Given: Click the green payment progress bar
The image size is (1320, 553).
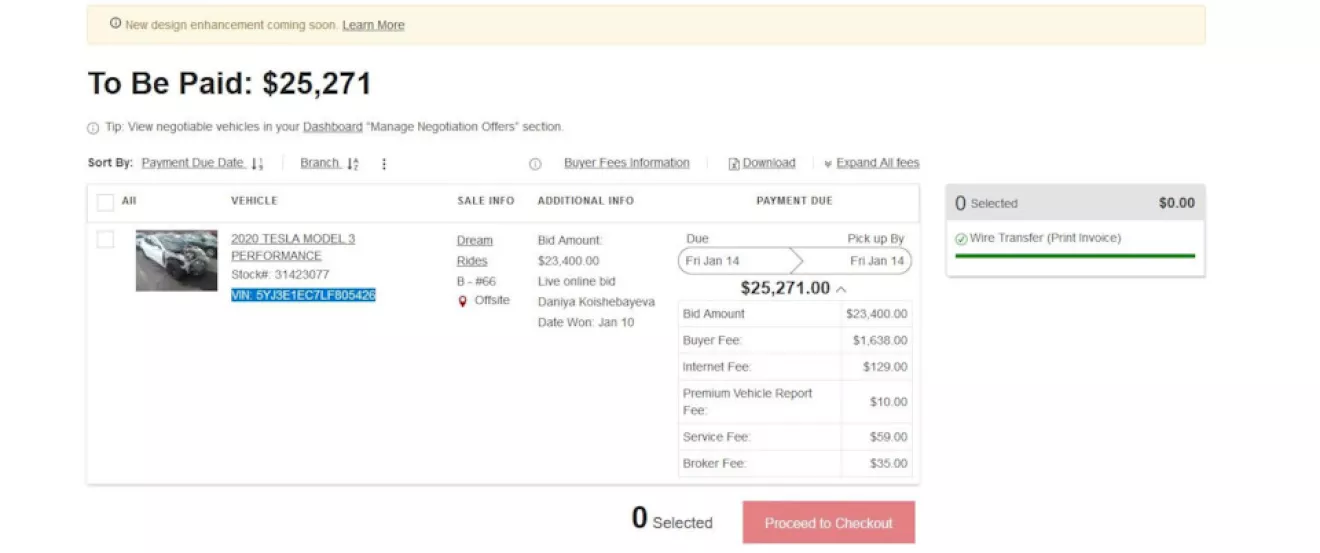Looking at the screenshot, I should (1075, 256).
